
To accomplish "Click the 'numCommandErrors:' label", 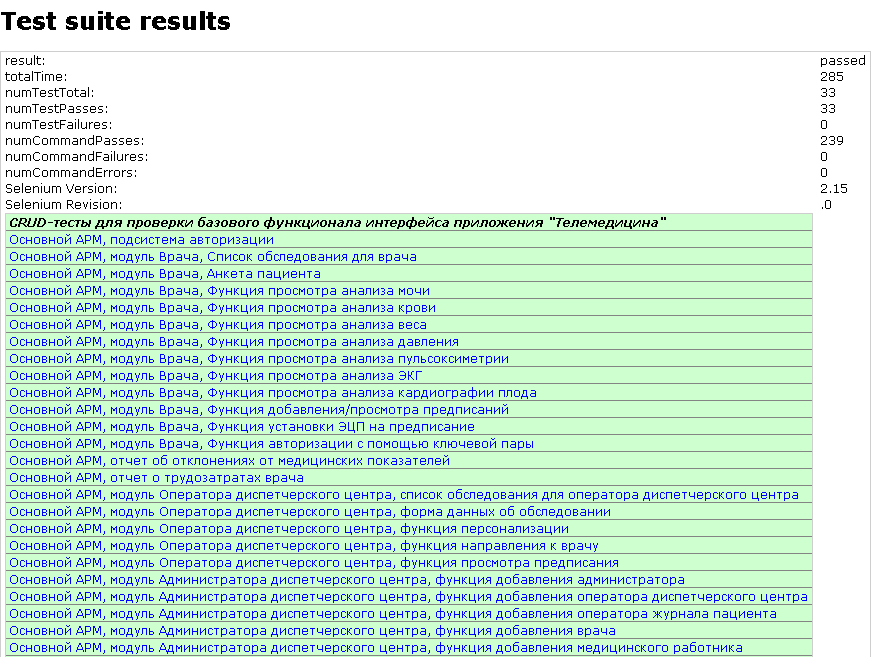I will [x=71, y=173].
